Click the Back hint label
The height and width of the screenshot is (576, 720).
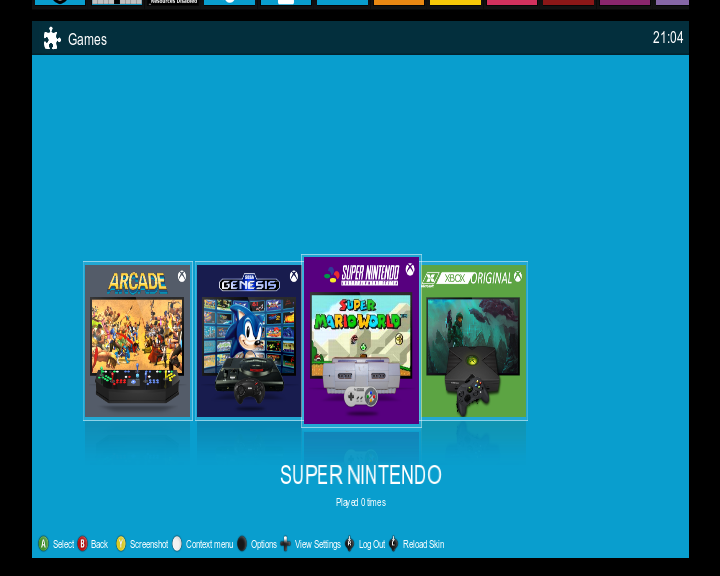(99, 544)
